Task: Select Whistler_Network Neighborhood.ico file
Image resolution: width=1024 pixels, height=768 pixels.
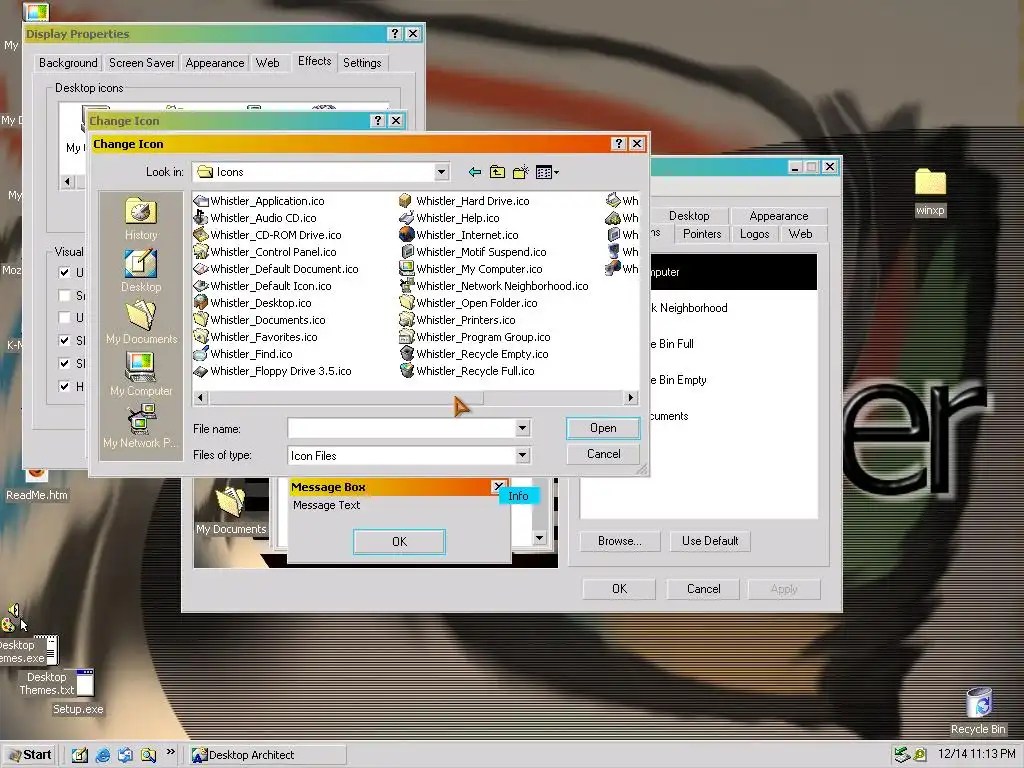Action: click(x=494, y=286)
